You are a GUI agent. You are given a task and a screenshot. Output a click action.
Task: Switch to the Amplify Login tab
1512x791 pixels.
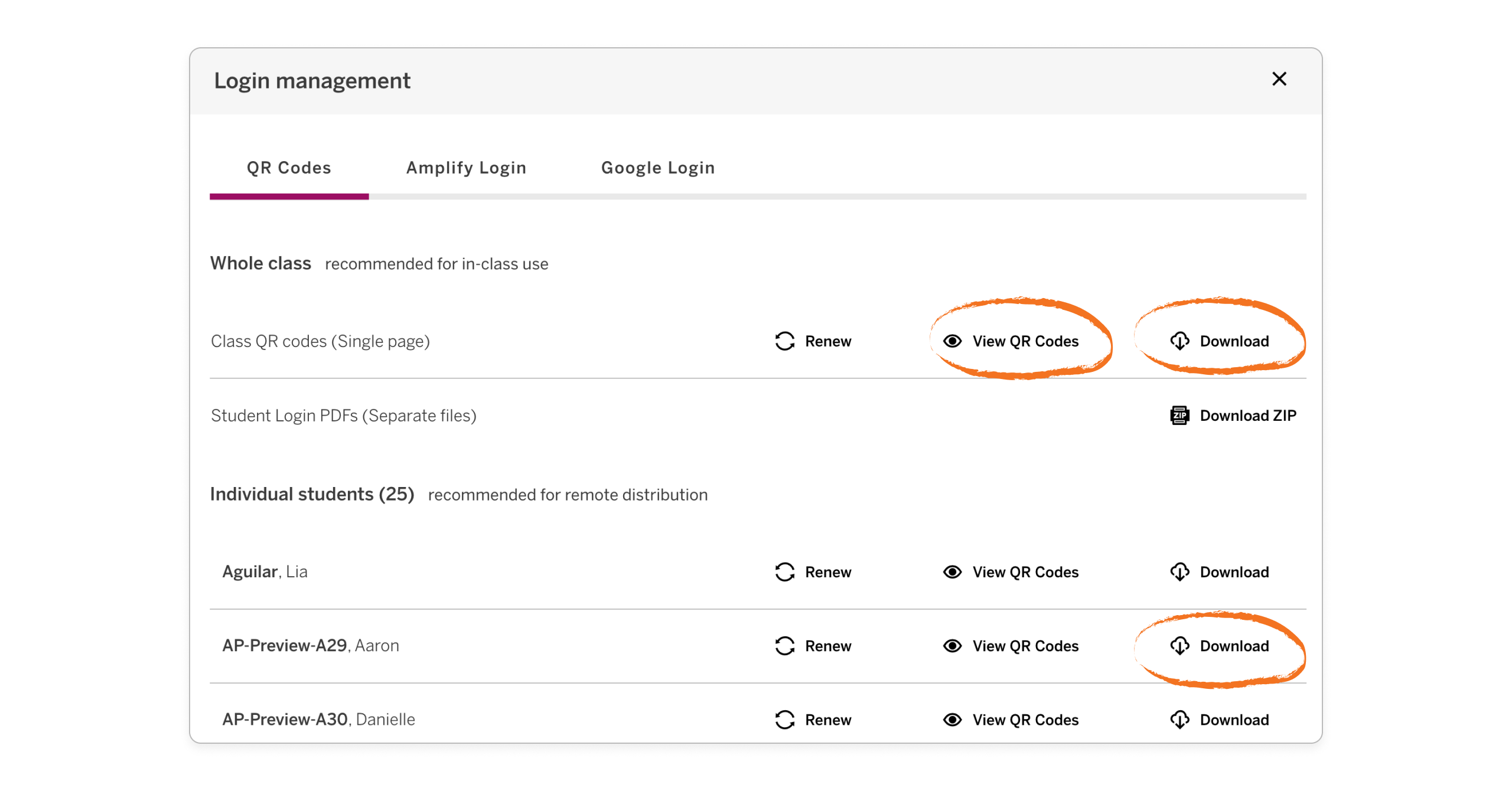point(466,168)
